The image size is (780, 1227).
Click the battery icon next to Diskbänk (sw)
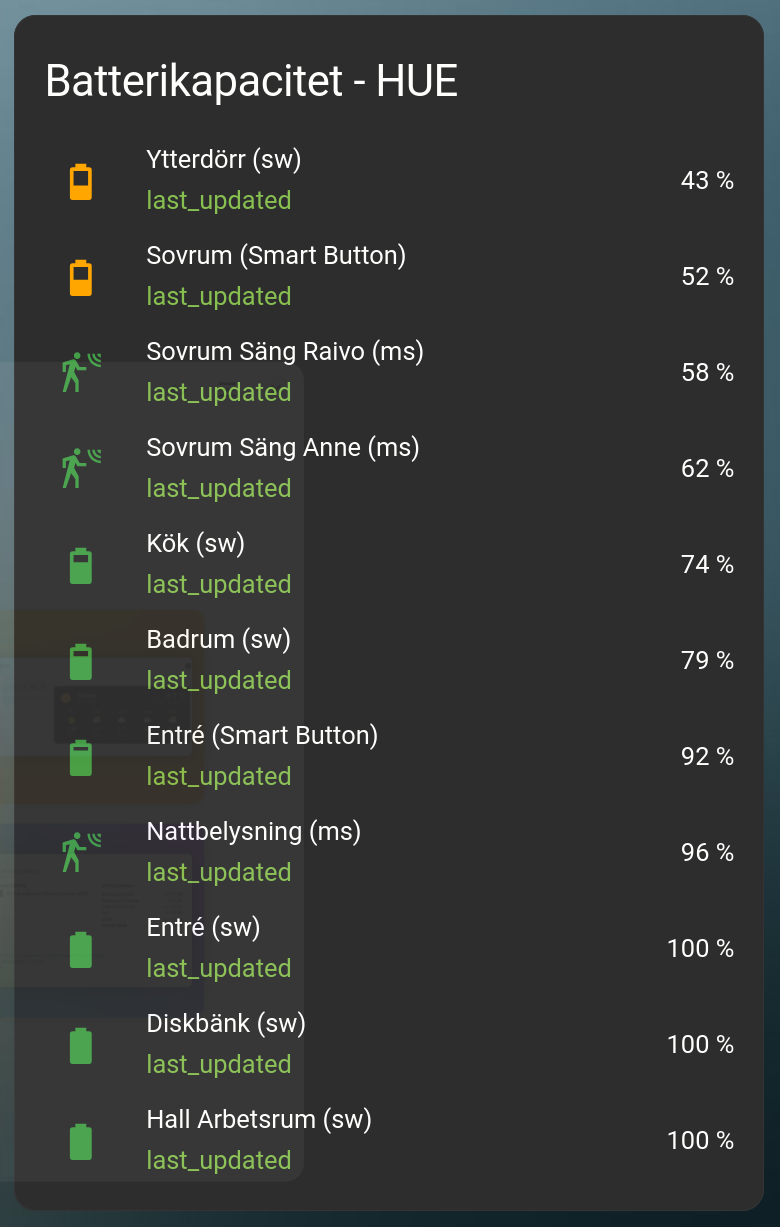click(x=81, y=1045)
